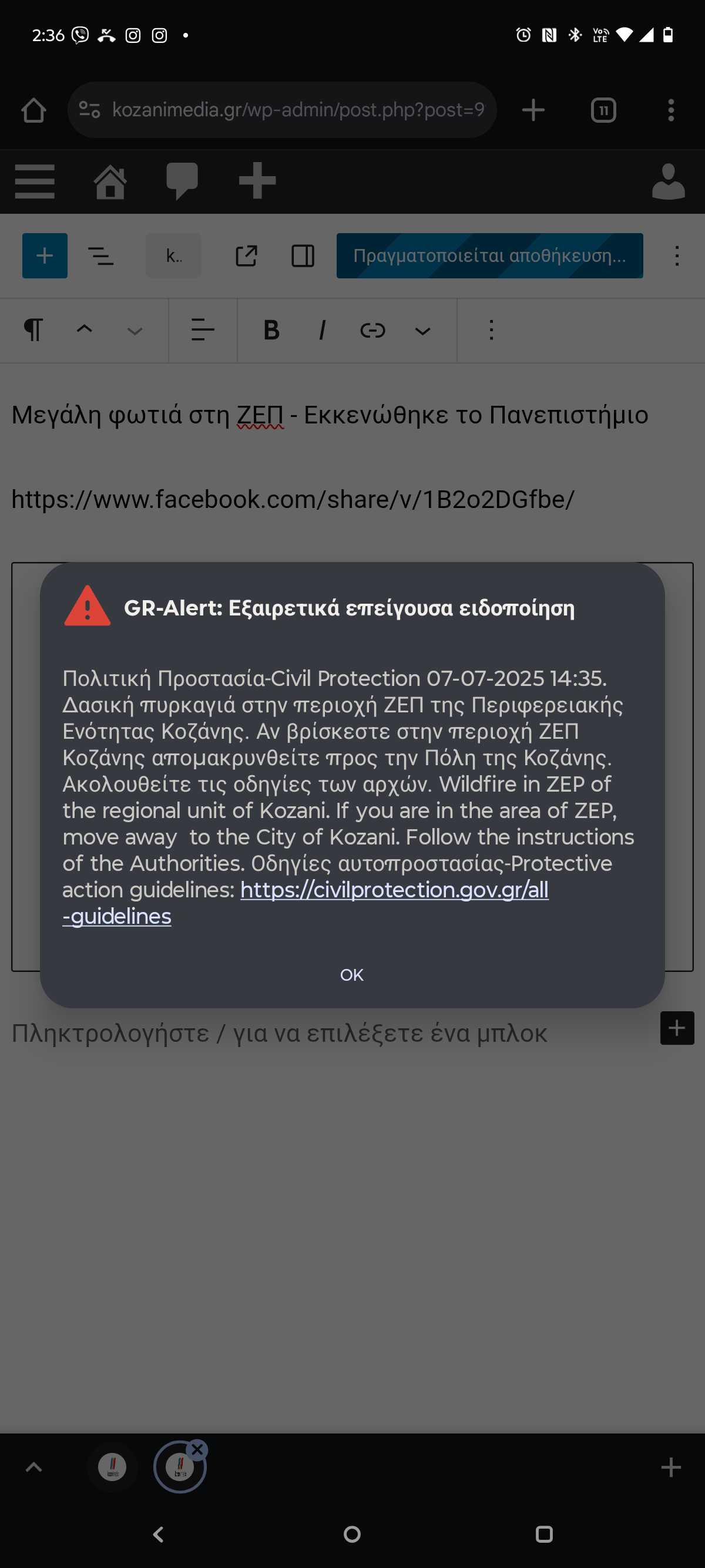The width and height of the screenshot is (705, 1568).
Task: Toggle the settings sidebar panel
Action: 303,255
